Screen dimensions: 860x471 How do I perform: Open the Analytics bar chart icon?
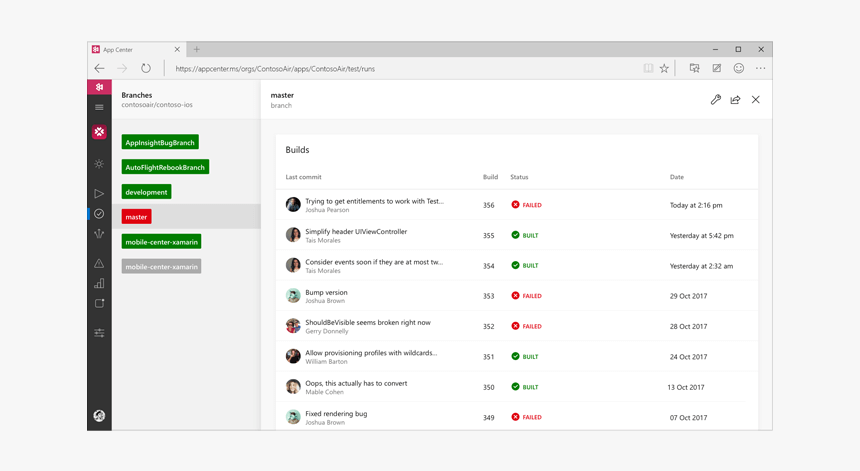(x=99, y=284)
